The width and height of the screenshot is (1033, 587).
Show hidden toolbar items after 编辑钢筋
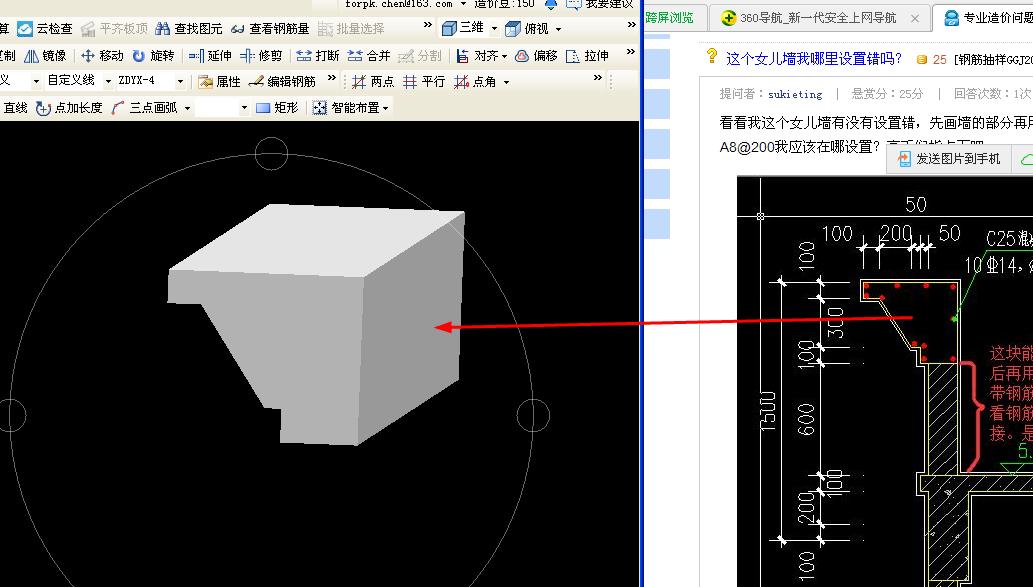point(331,78)
